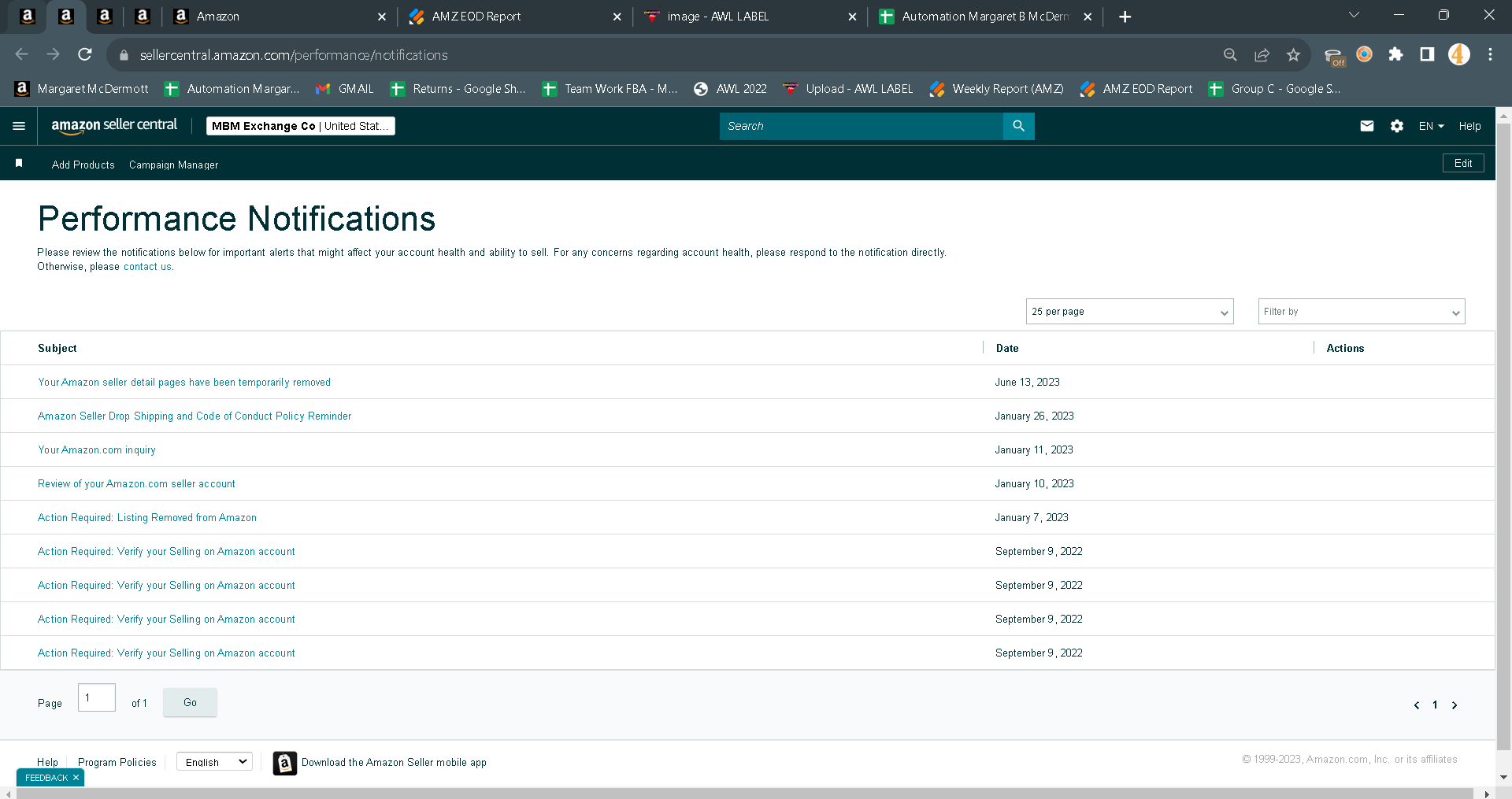The height and width of the screenshot is (799, 1512).
Task: Click Help in the top navigation
Action: [x=1469, y=126]
